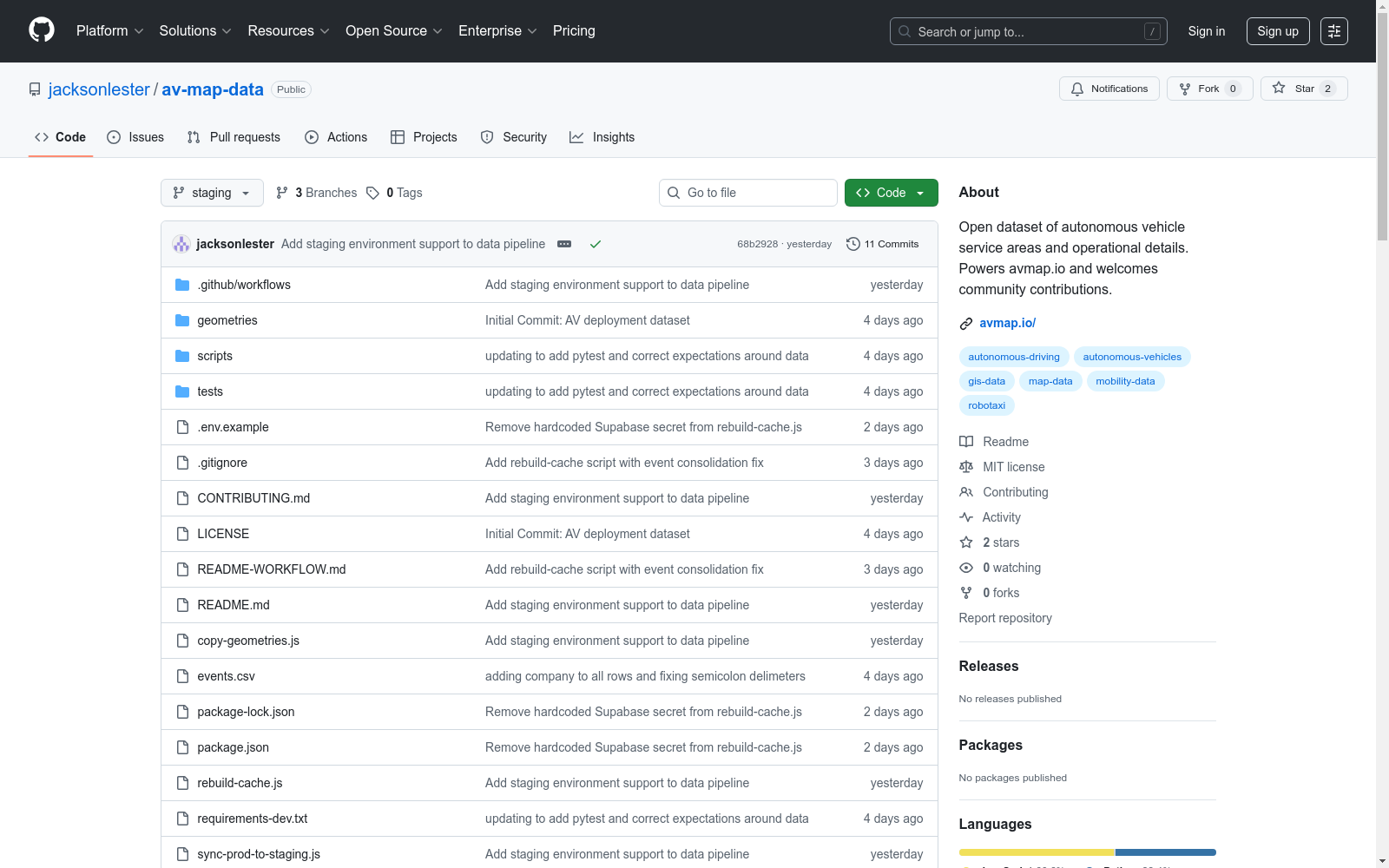This screenshot has width=1389, height=868.
Task: Click the scripts folder icon
Action: 182,356
